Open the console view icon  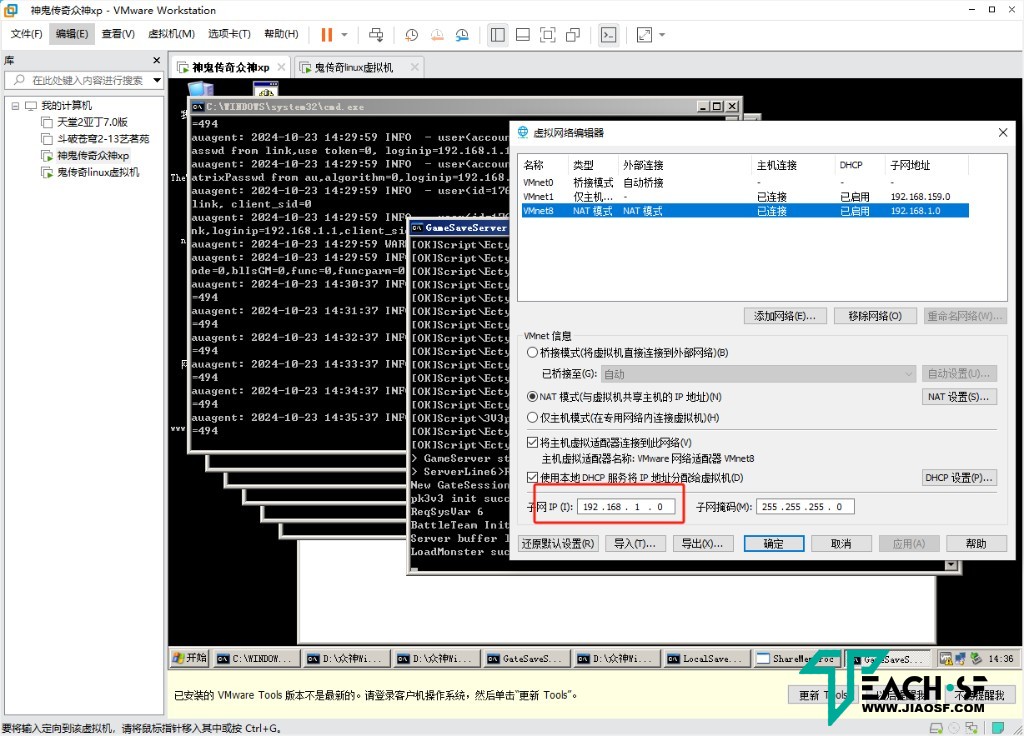(x=608, y=35)
